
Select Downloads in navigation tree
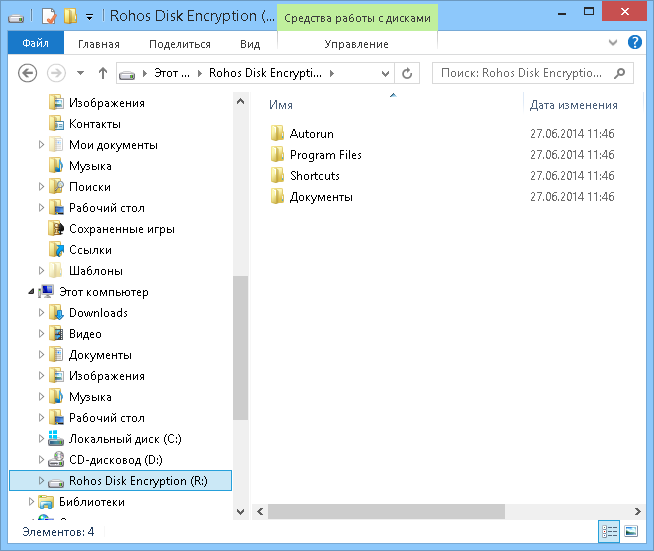point(98,313)
